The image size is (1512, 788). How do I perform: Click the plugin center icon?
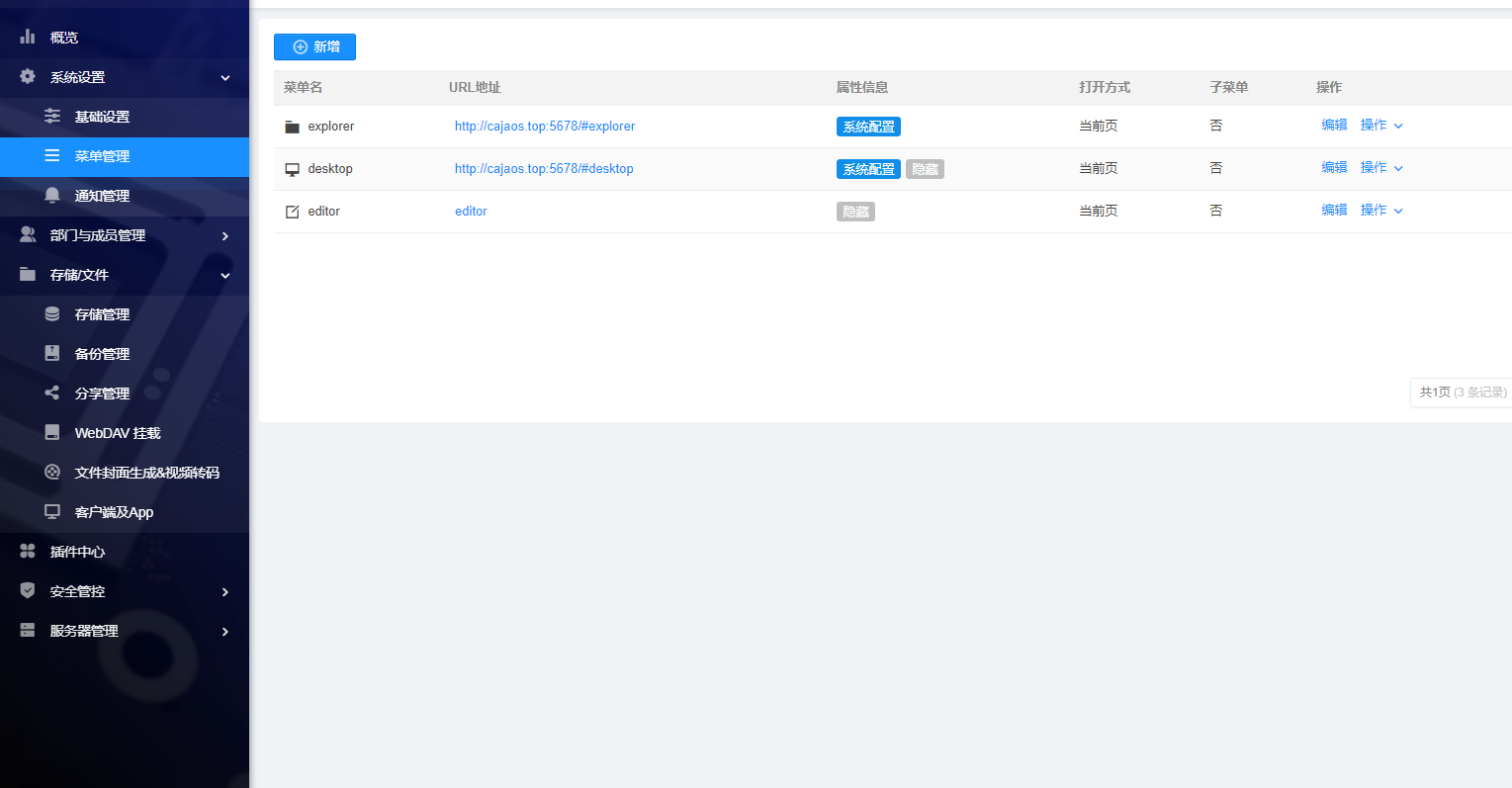pos(28,551)
